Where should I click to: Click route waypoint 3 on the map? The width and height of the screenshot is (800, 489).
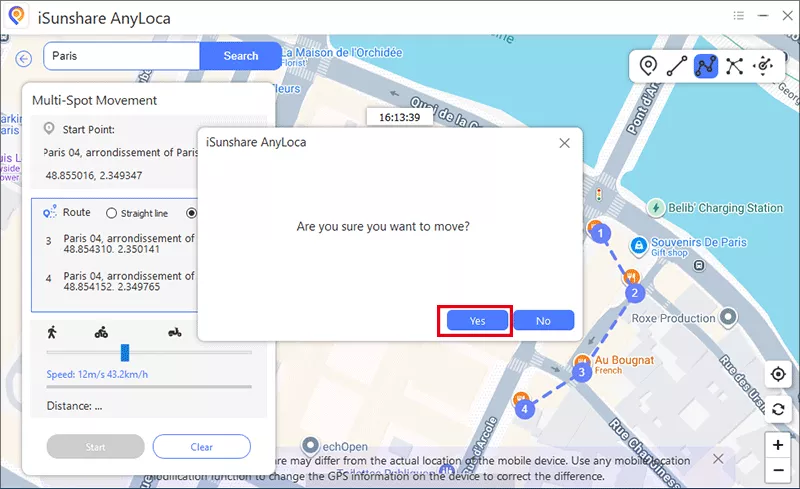pos(581,372)
